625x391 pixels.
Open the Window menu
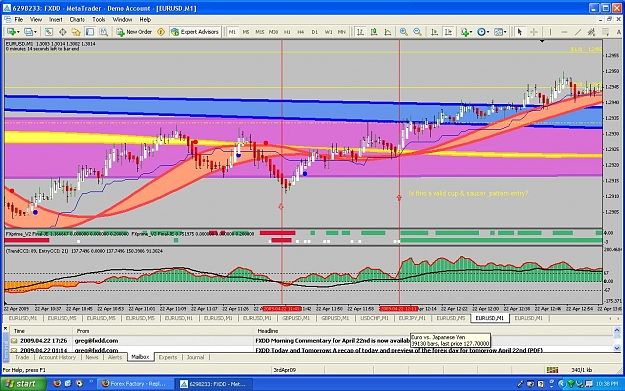tap(122, 19)
